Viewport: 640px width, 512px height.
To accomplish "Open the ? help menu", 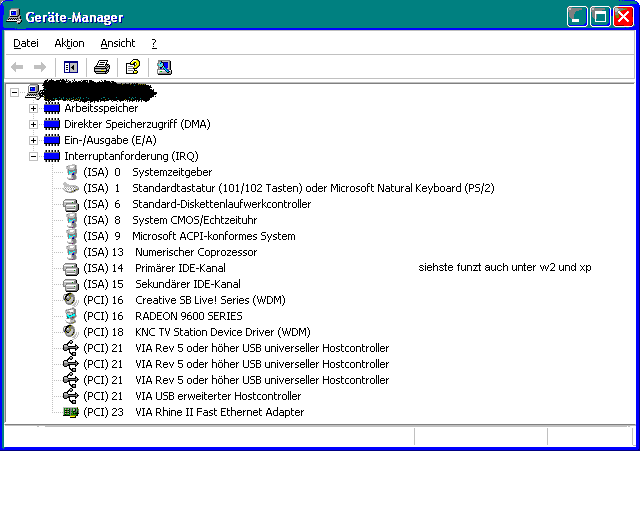I will pos(154,43).
